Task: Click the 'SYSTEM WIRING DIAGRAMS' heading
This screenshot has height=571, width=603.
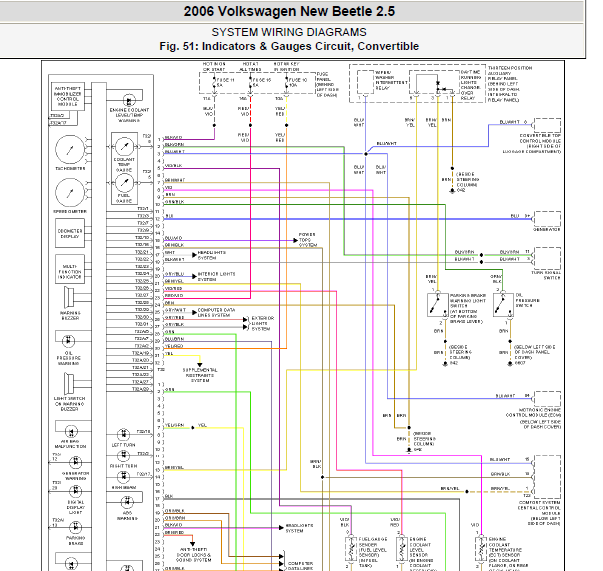Action: click(x=289, y=32)
